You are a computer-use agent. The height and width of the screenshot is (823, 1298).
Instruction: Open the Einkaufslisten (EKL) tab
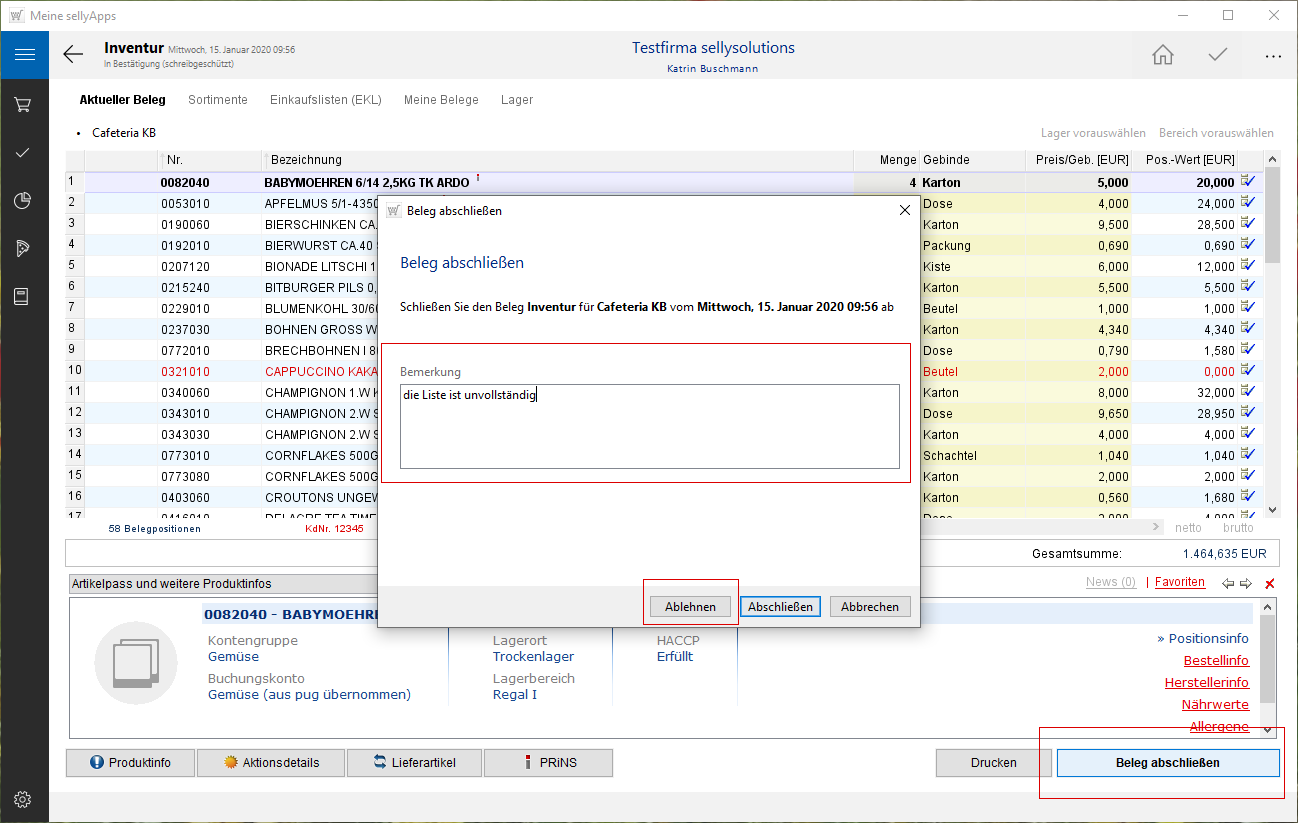point(325,100)
